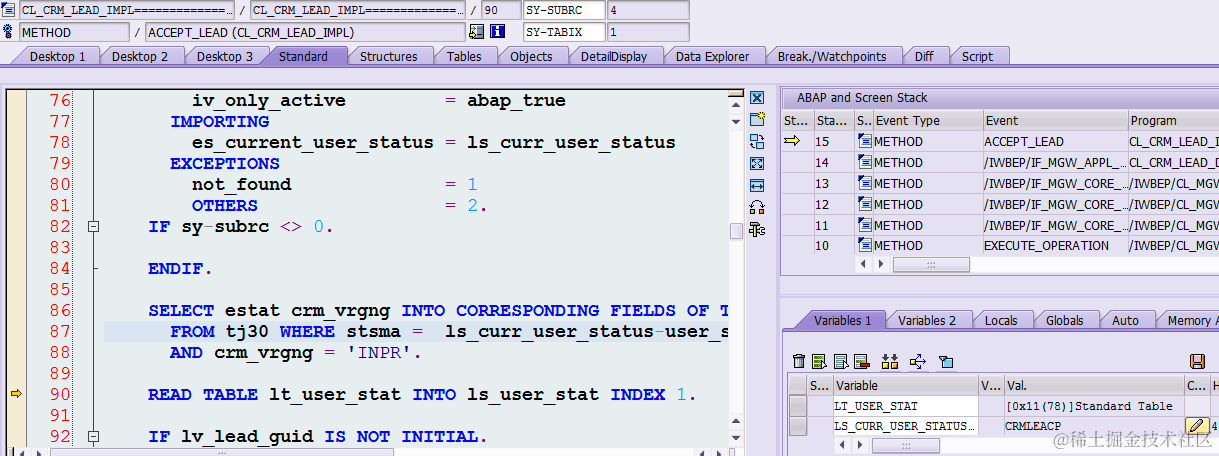Click the full-screen tool icon in side strip
Image resolution: width=1219 pixels, height=456 pixels.
(x=757, y=163)
